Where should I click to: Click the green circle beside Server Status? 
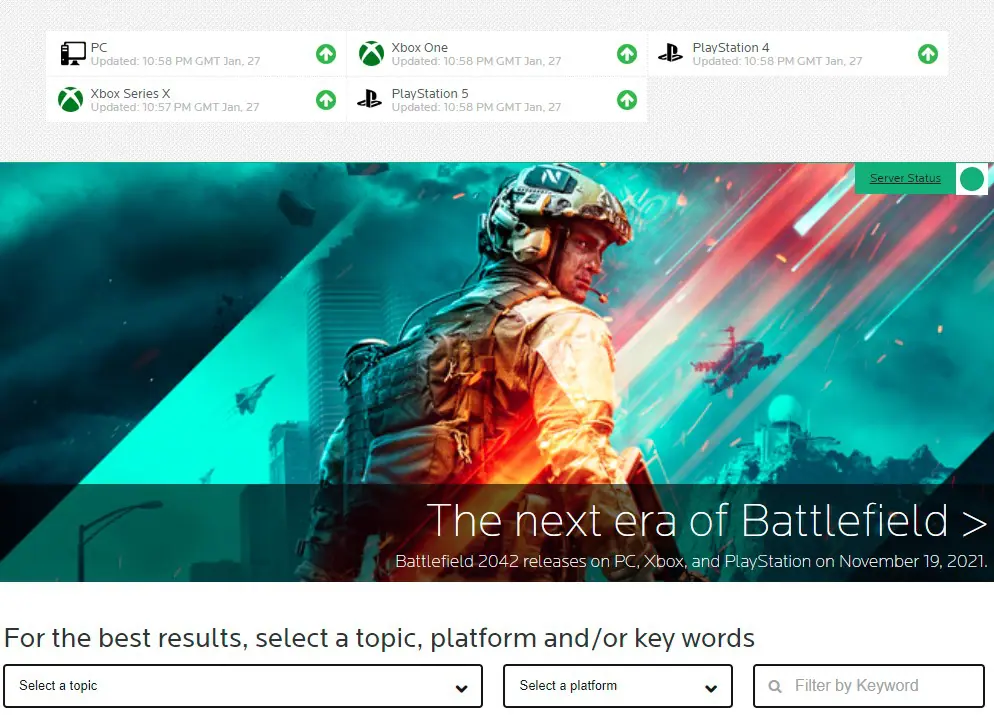click(972, 179)
